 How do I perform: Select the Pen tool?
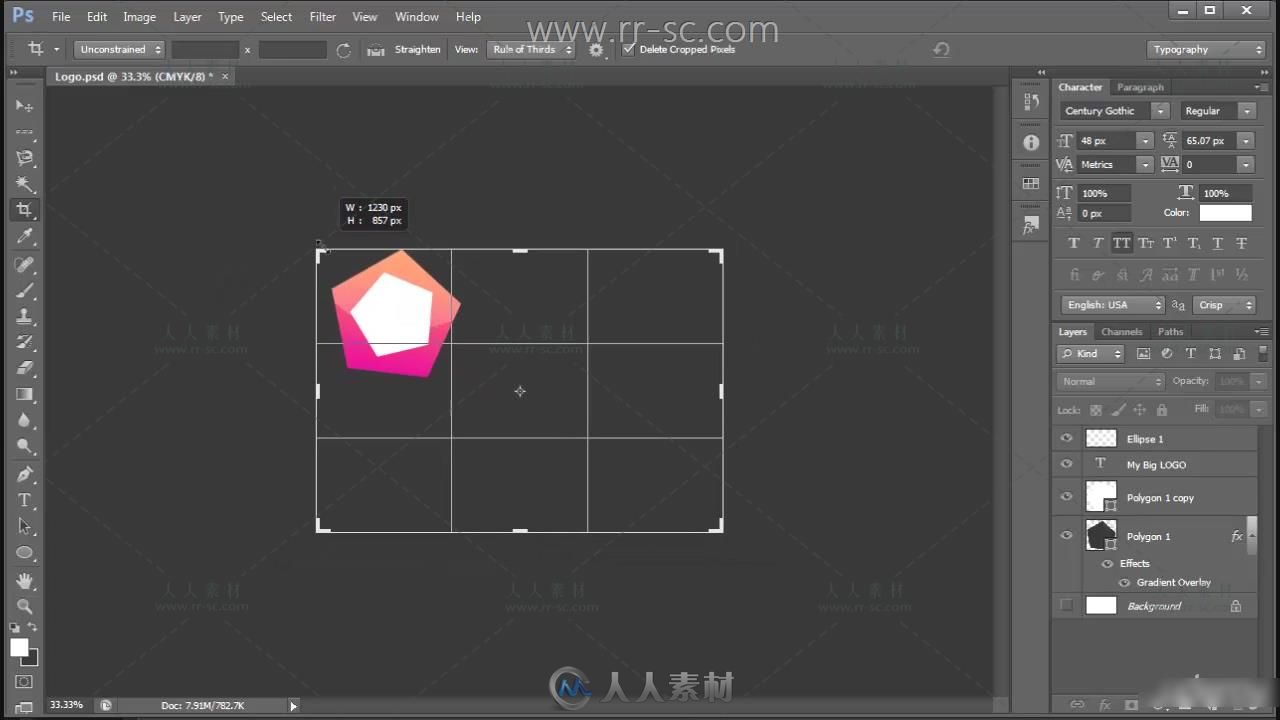[x=25, y=474]
